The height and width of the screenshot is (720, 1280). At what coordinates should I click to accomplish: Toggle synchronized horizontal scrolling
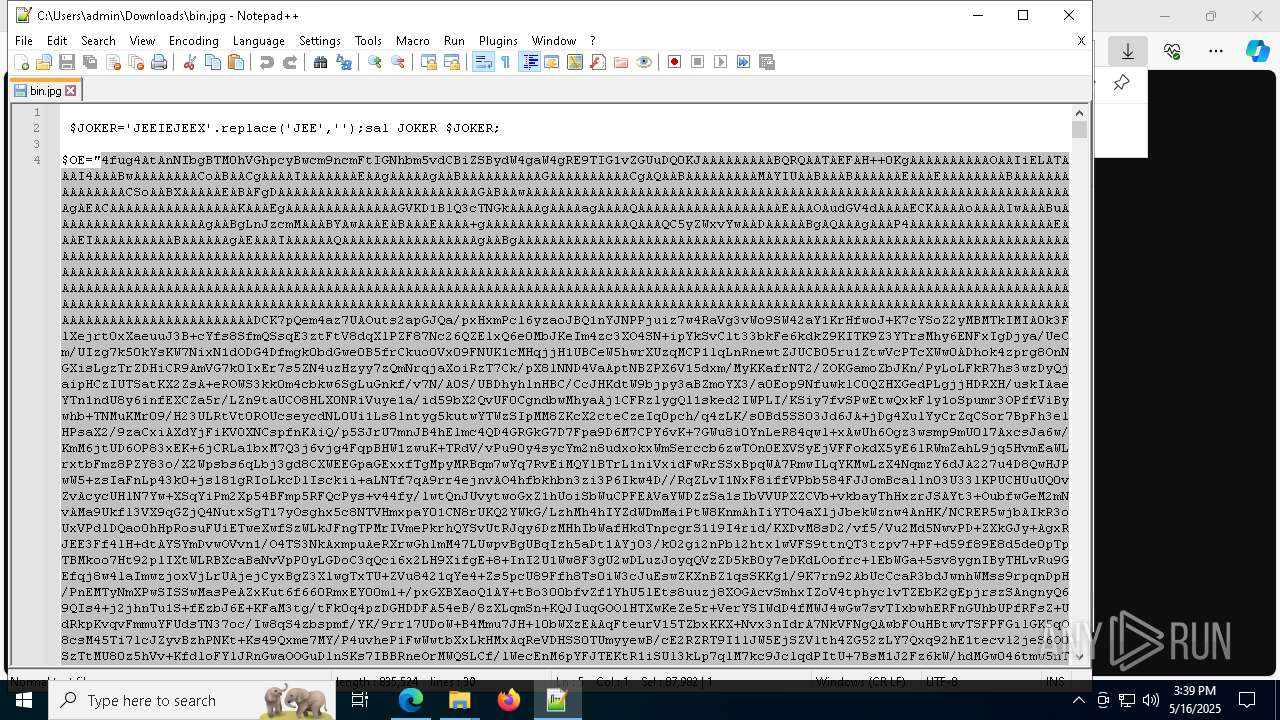pos(452,62)
